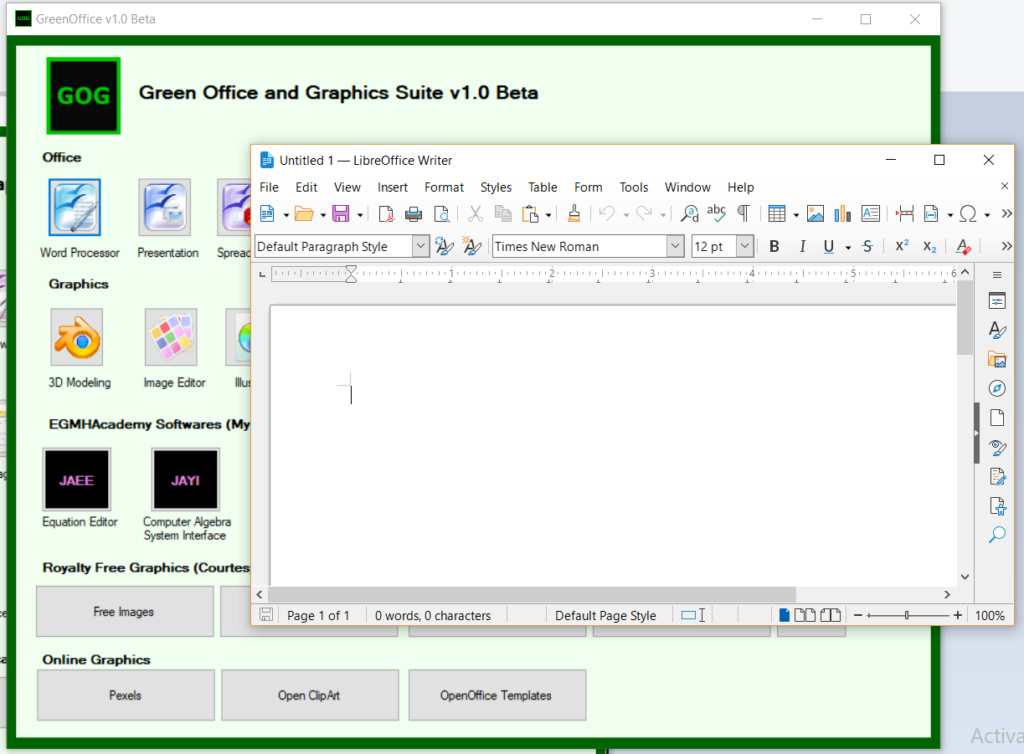Insert field icon in toolbar
The width and height of the screenshot is (1024, 754).
coord(931,213)
